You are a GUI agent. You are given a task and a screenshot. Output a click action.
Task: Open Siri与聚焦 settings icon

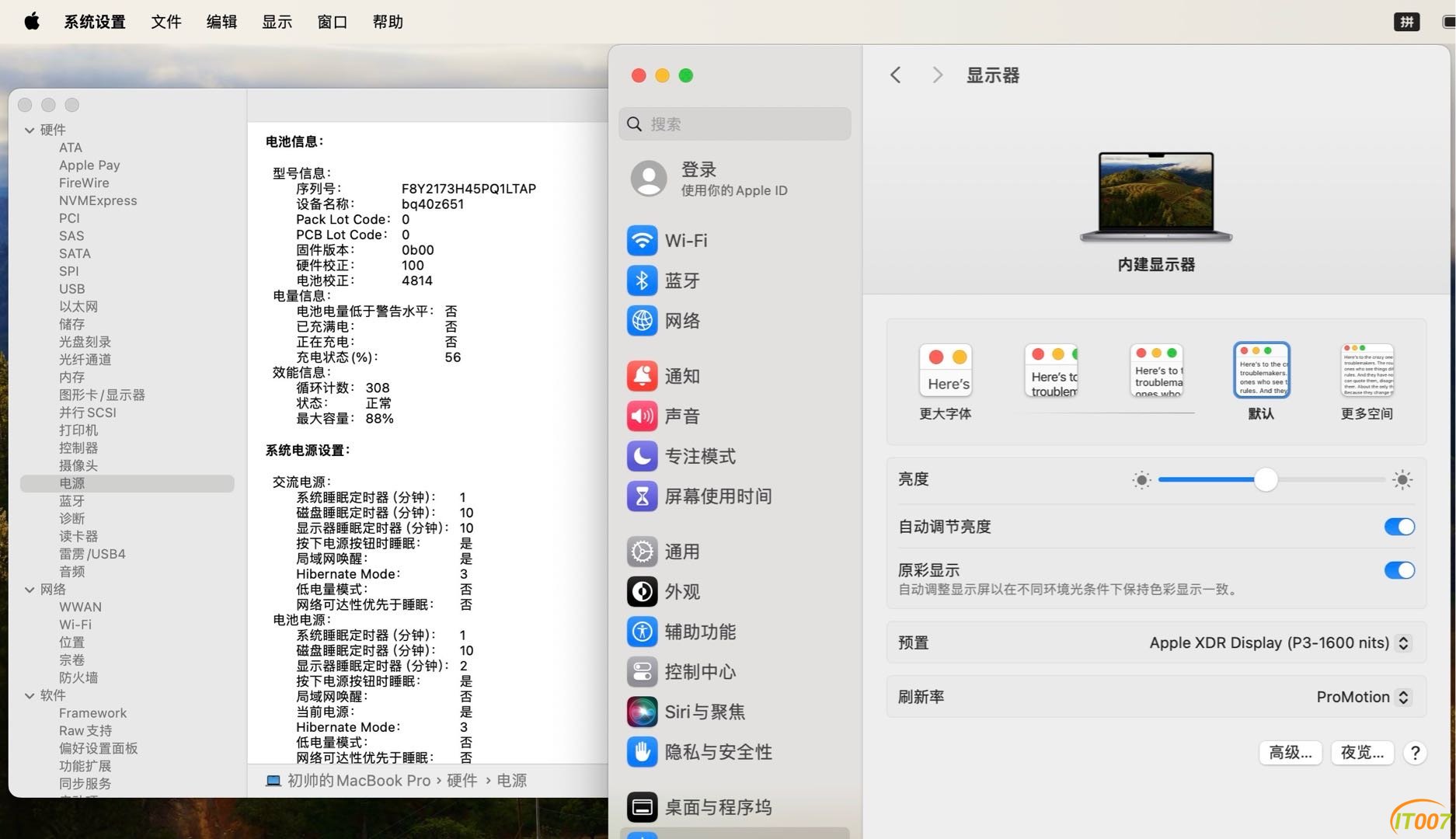(x=642, y=712)
